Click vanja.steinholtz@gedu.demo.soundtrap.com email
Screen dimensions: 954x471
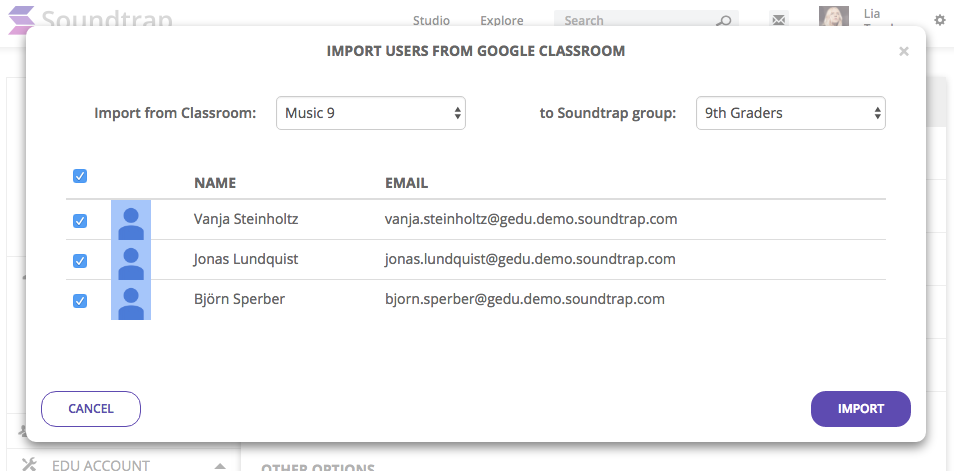tap(531, 219)
